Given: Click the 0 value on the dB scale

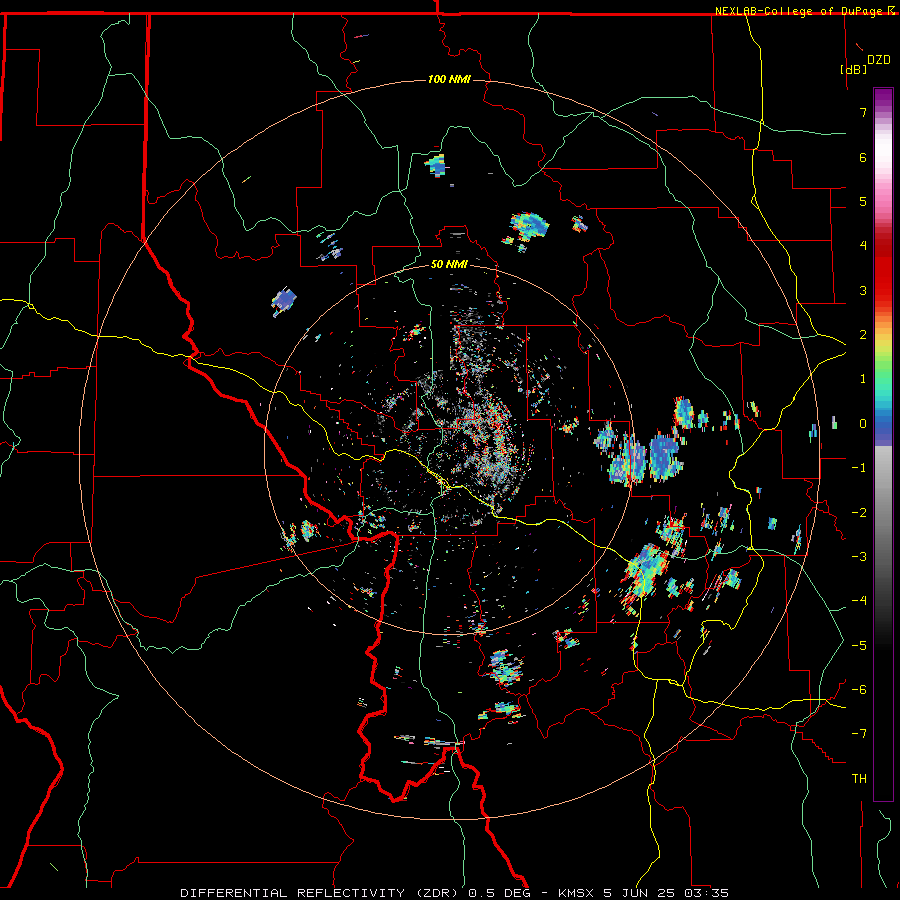Looking at the screenshot, I should coord(863,424).
